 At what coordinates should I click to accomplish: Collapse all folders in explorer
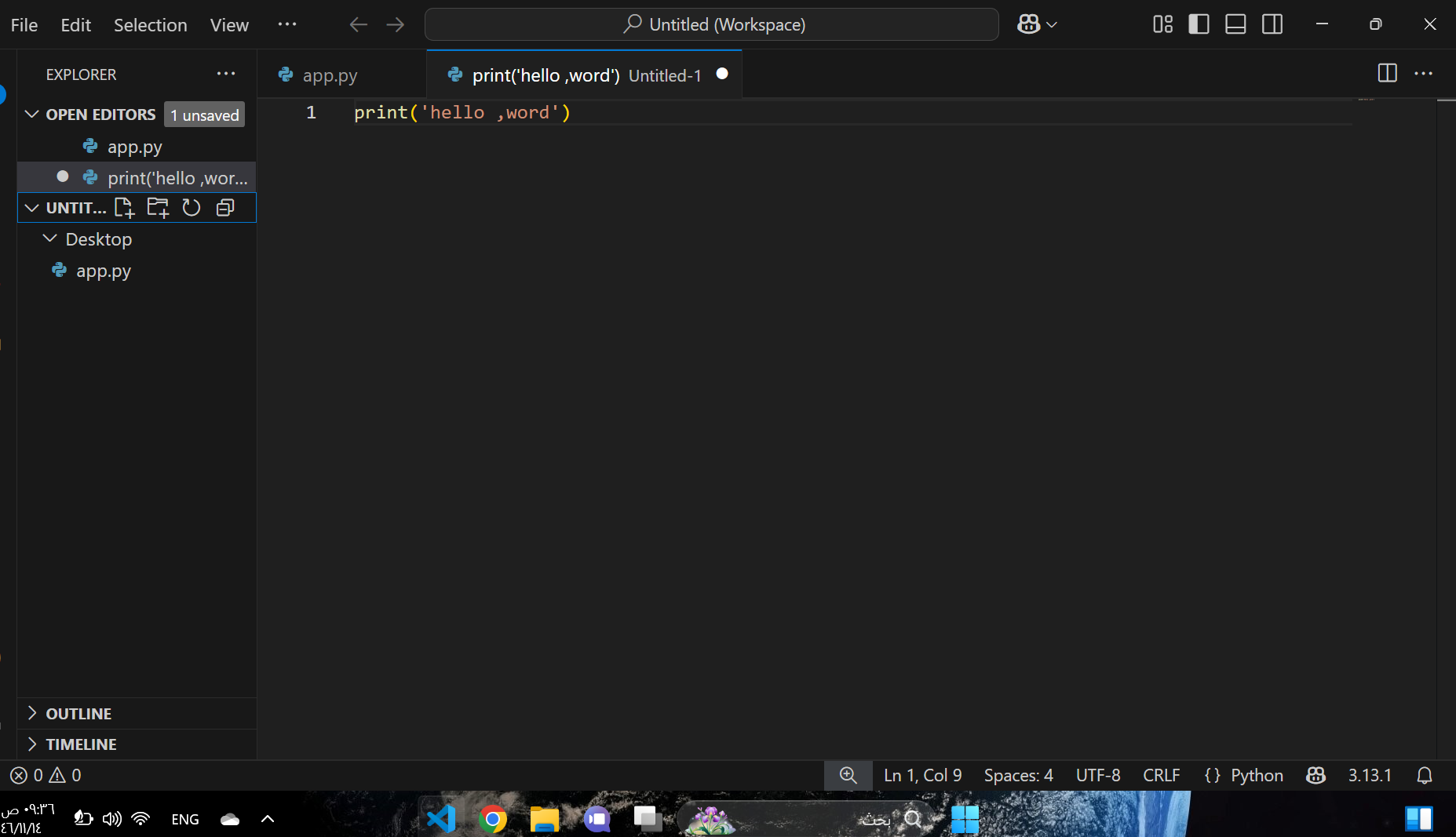pyautogui.click(x=225, y=208)
